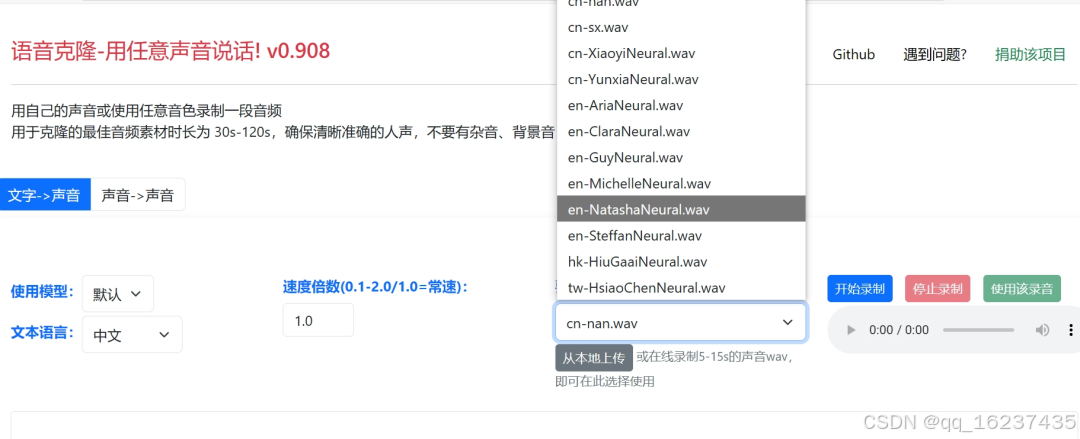
Task: Click the 开始录制 button
Action: tap(860, 289)
